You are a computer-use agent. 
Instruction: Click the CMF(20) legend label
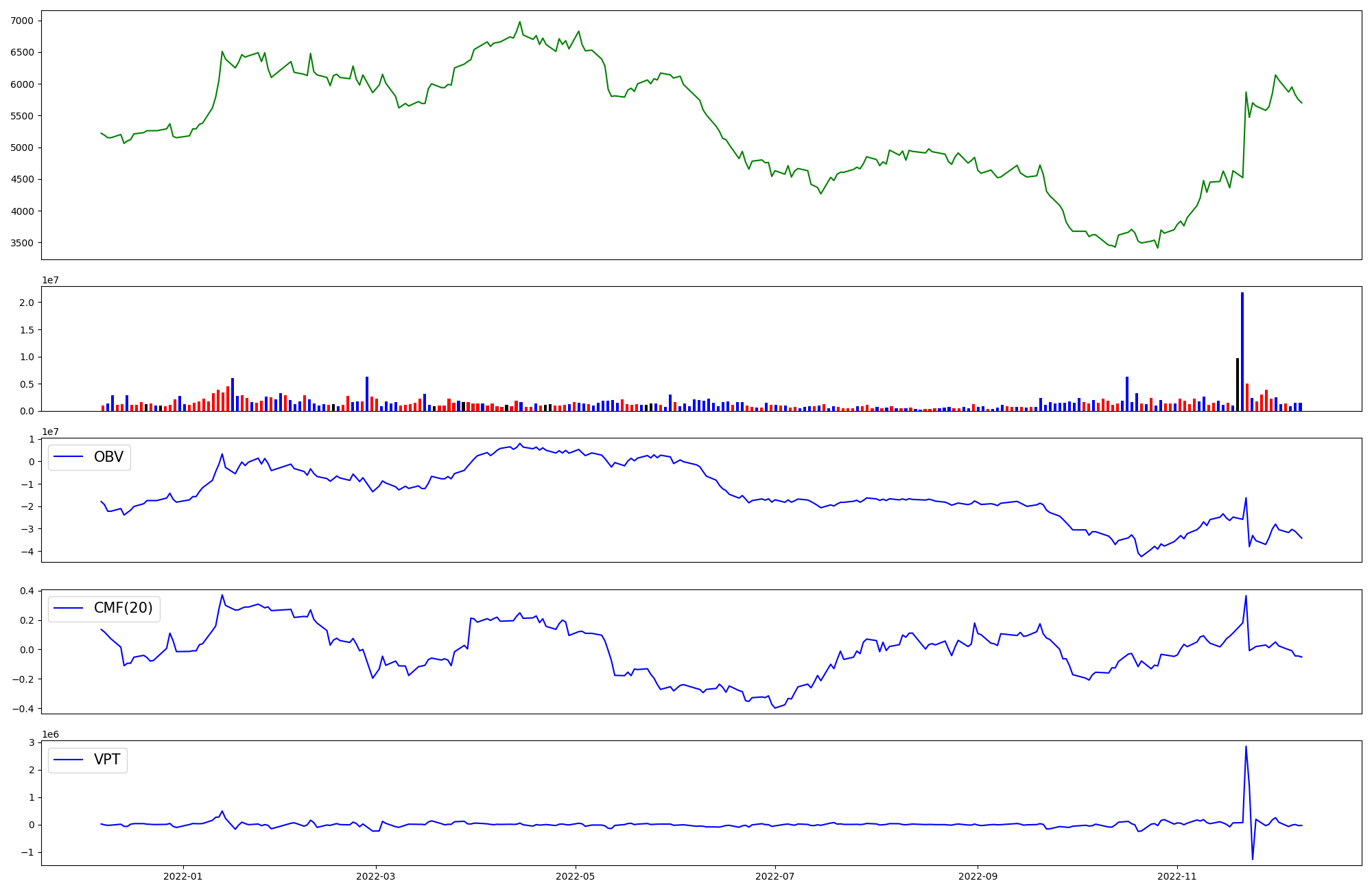[x=123, y=608]
